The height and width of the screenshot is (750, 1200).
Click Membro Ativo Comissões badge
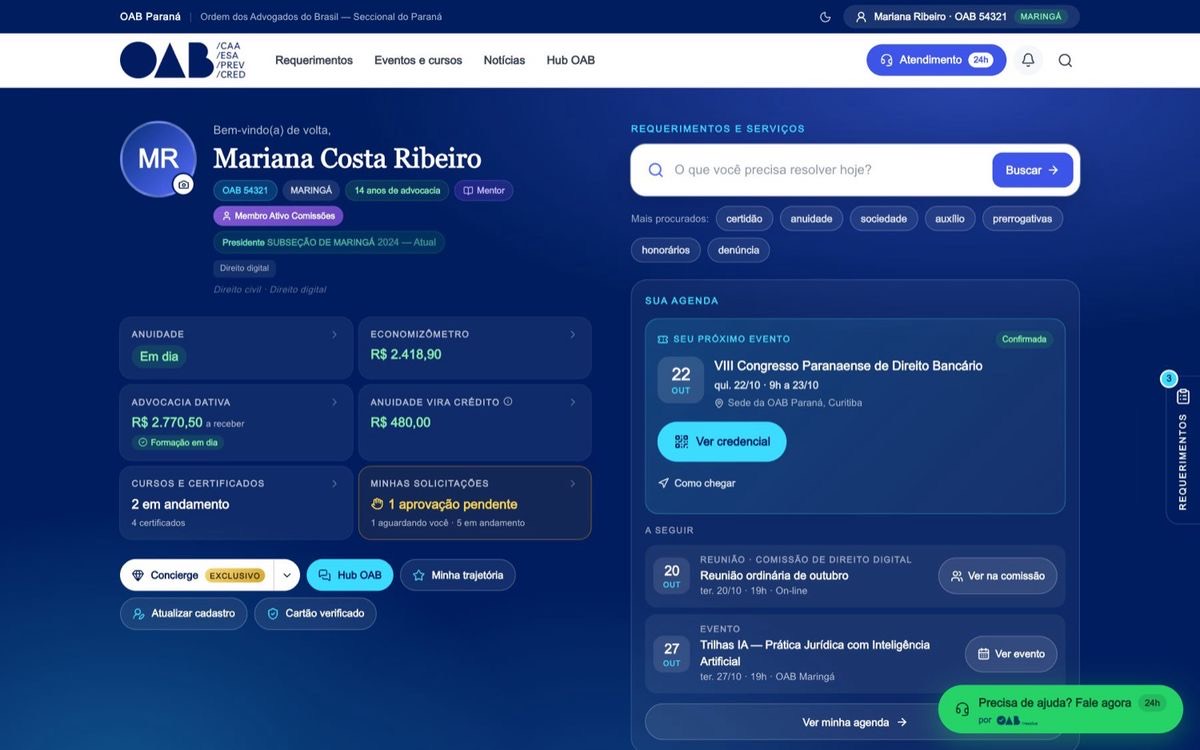(278, 215)
